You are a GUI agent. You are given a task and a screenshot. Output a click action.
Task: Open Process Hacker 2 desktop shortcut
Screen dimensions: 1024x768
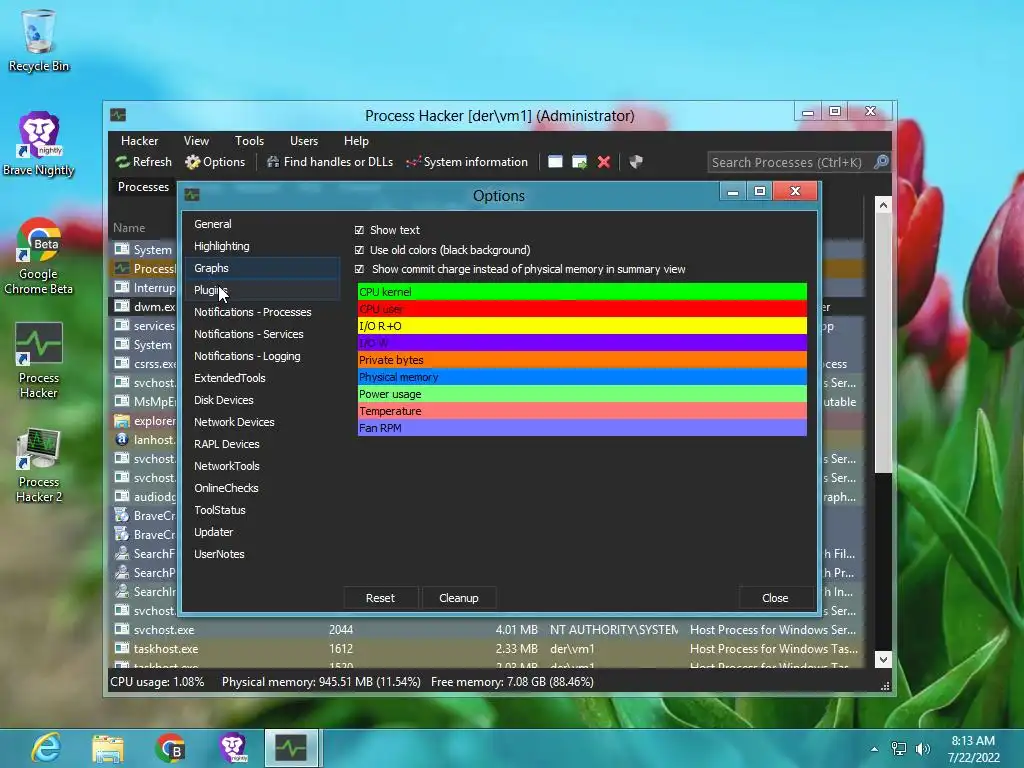tap(39, 465)
